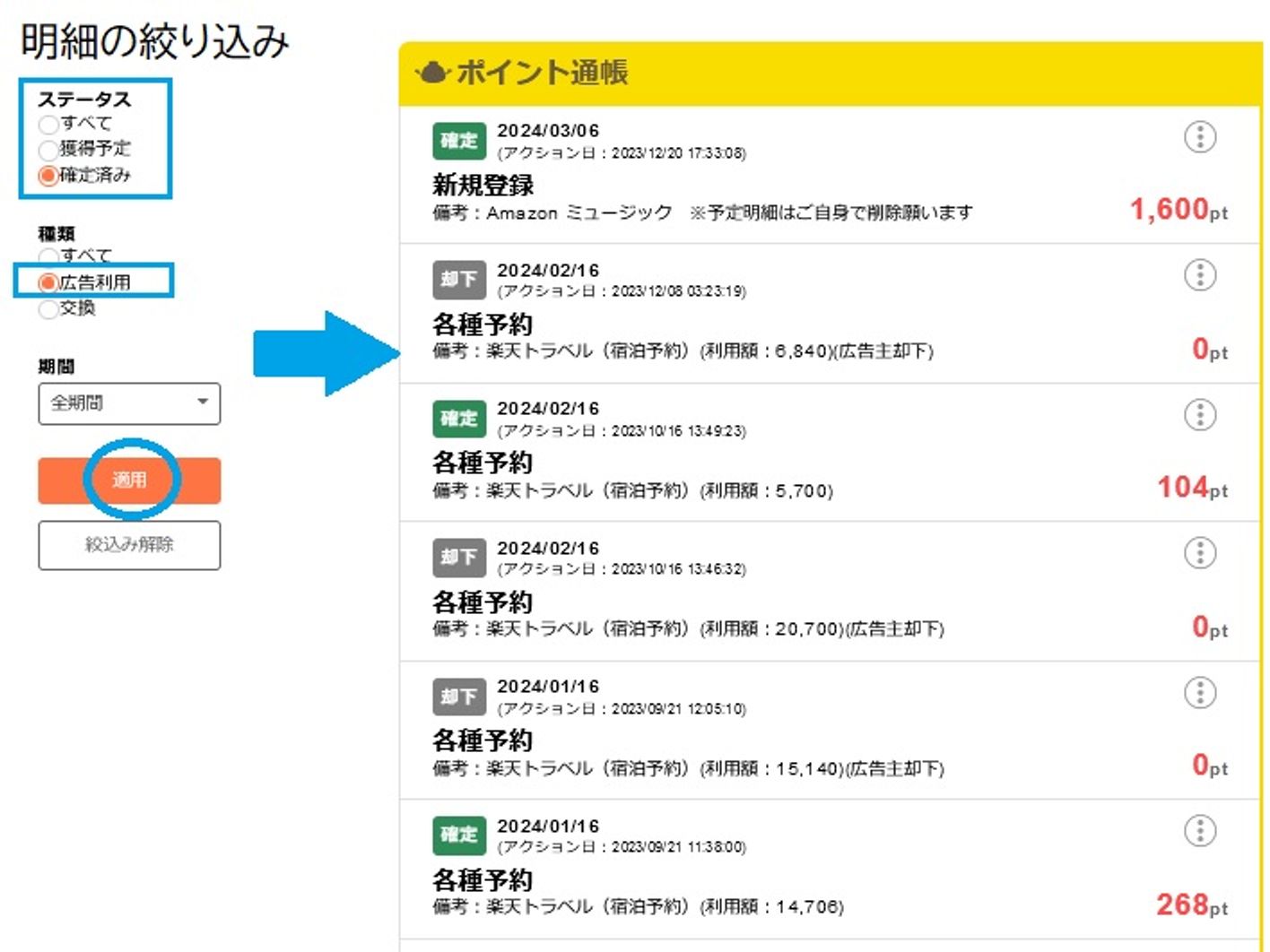
Task: Open options menu for 利用額 14,706 entry
Action: coord(1199,831)
